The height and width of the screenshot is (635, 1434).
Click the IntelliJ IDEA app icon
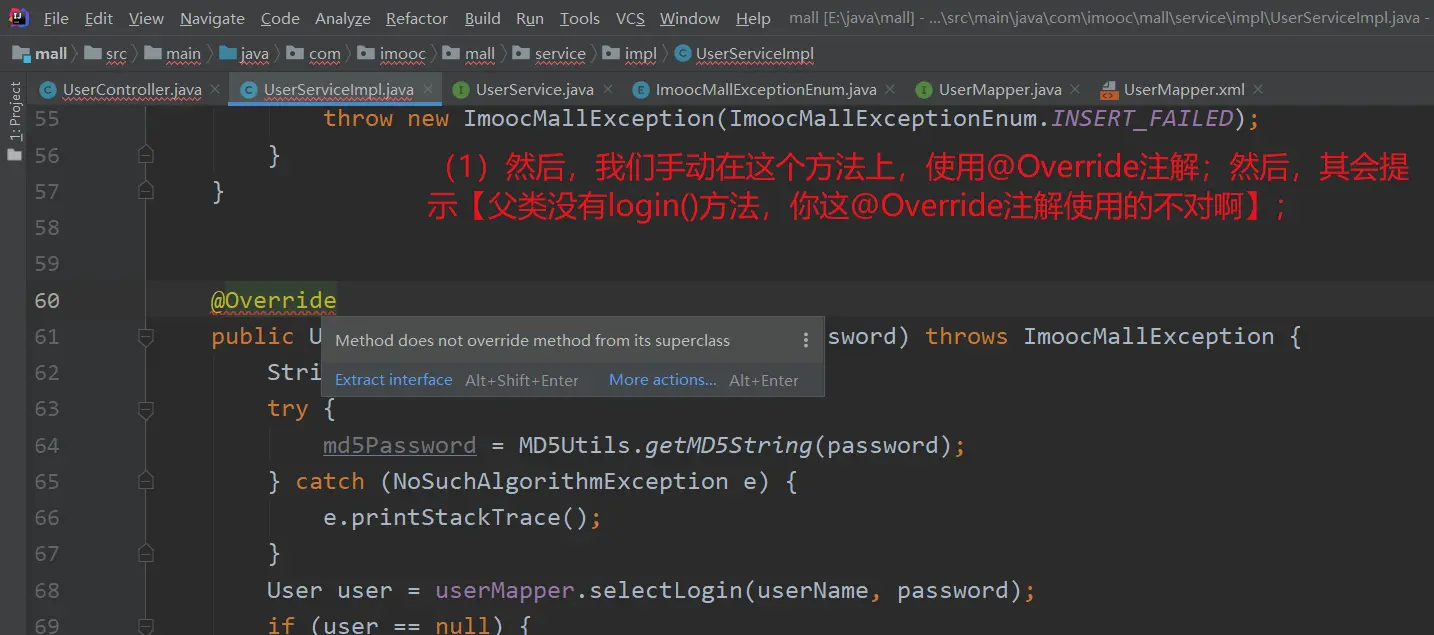tap(19, 17)
